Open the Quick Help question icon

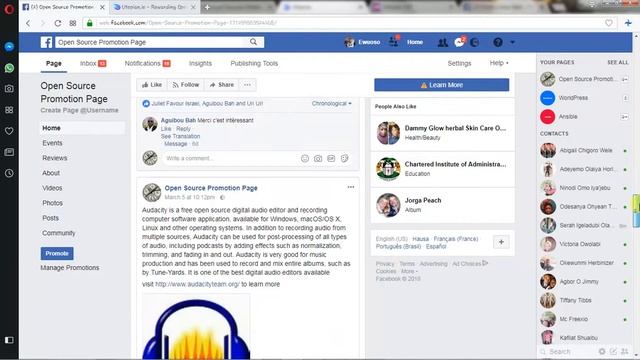[498, 42]
